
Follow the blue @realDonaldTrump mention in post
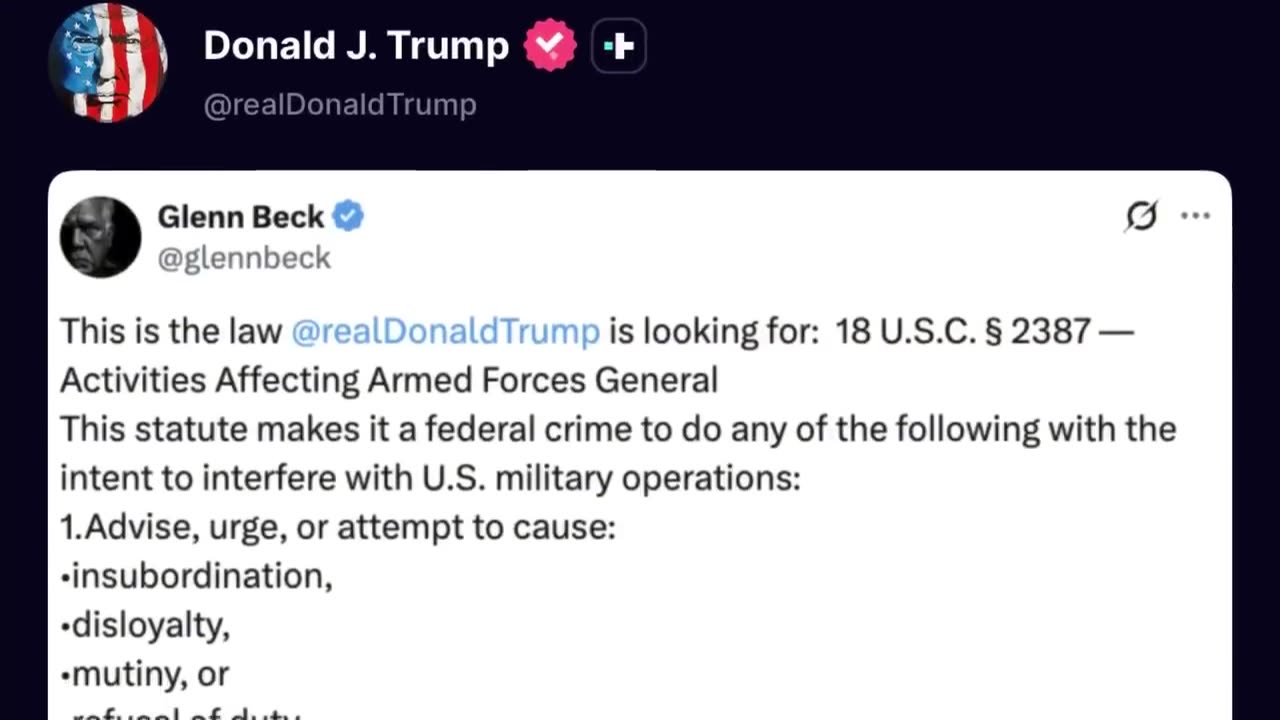445,331
